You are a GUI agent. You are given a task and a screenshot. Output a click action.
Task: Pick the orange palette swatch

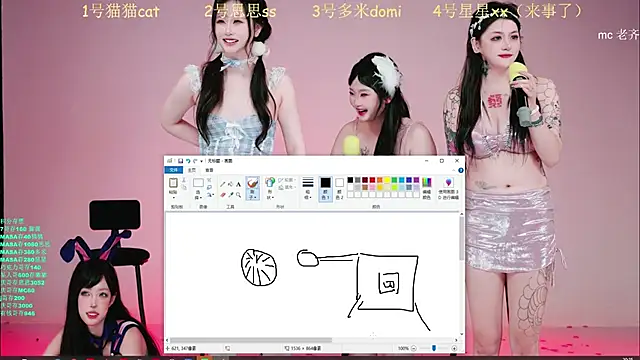[380, 180]
